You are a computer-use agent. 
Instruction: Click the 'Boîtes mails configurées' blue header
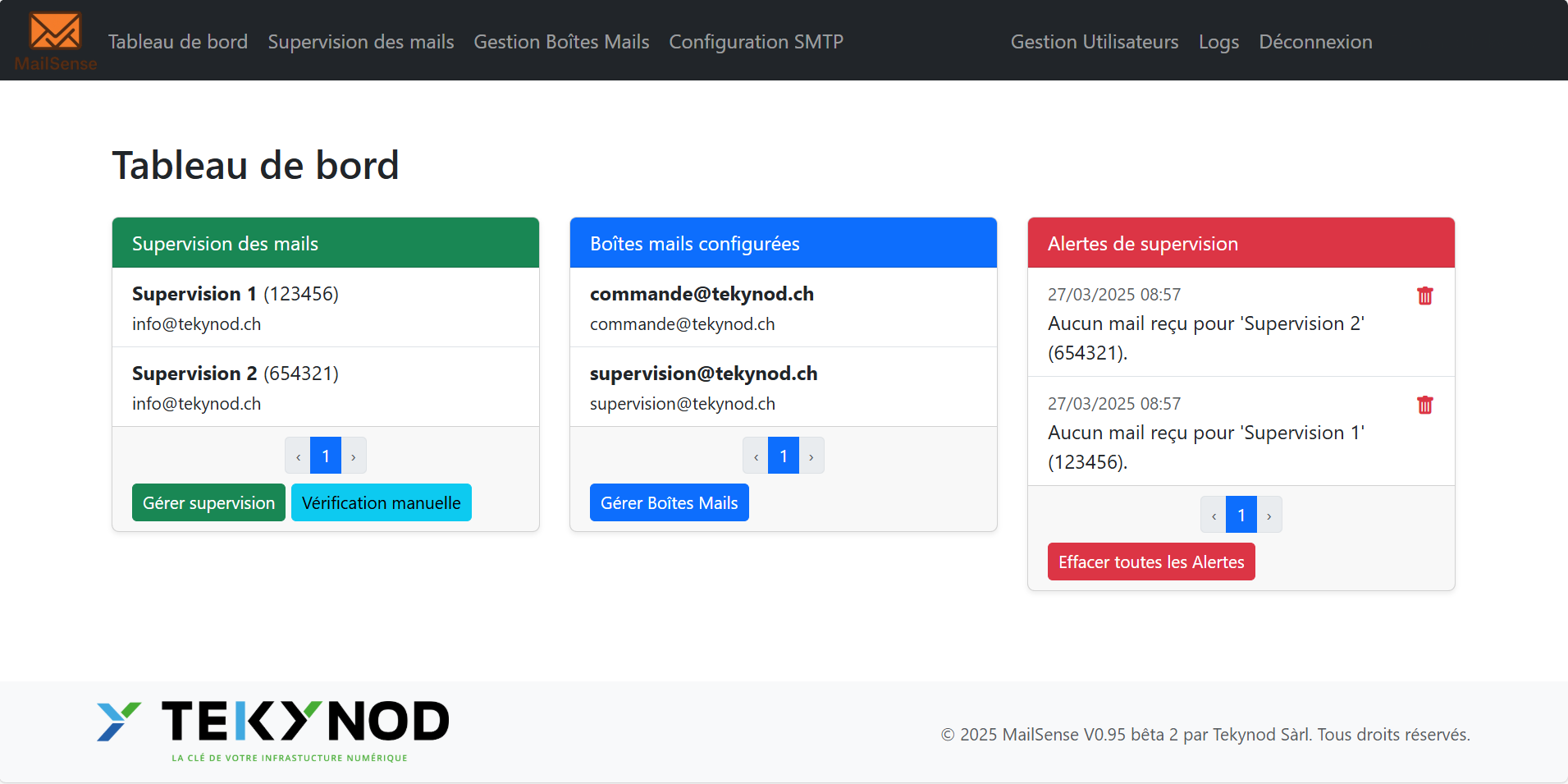point(784,243)
